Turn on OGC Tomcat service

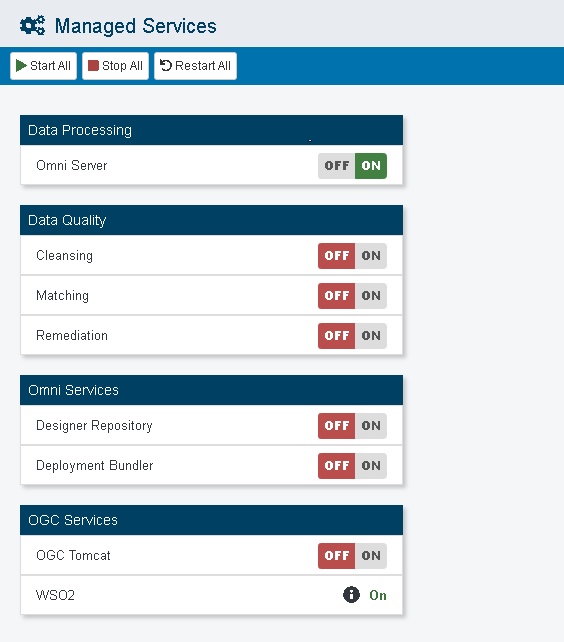(371, 556)
